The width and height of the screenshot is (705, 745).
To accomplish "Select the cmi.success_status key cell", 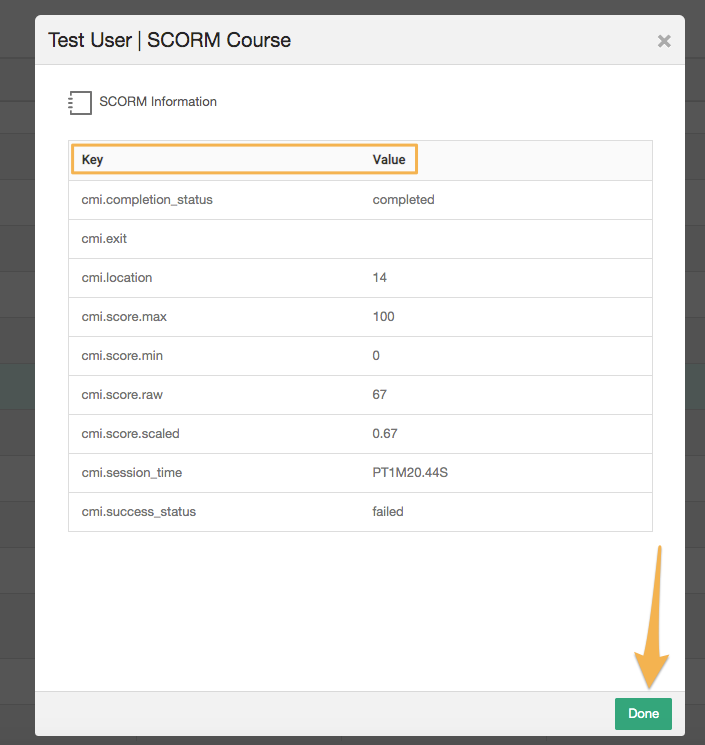I will pos(139,511).
